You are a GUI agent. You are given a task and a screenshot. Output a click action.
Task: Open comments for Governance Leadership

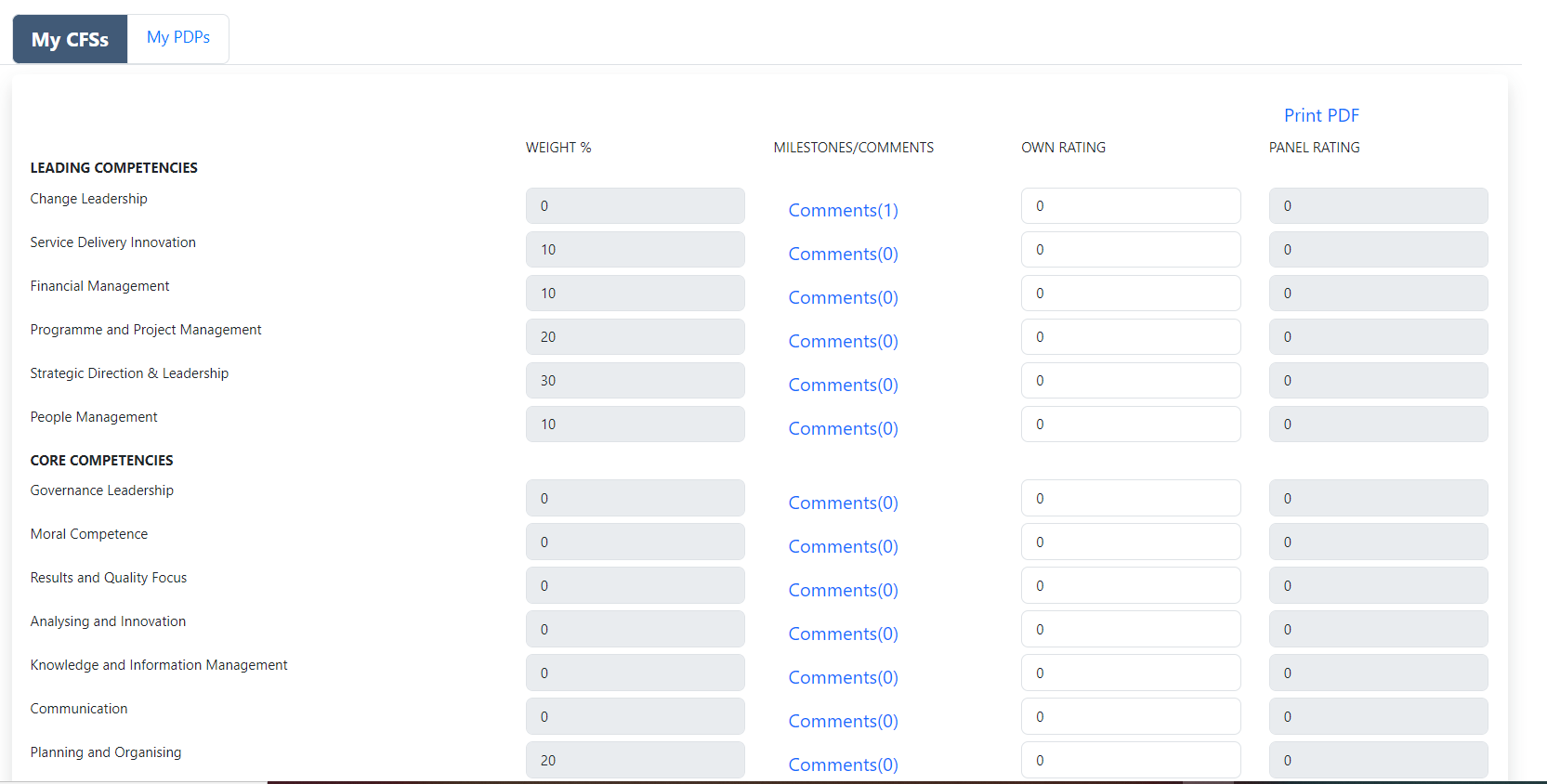(843, 503)
